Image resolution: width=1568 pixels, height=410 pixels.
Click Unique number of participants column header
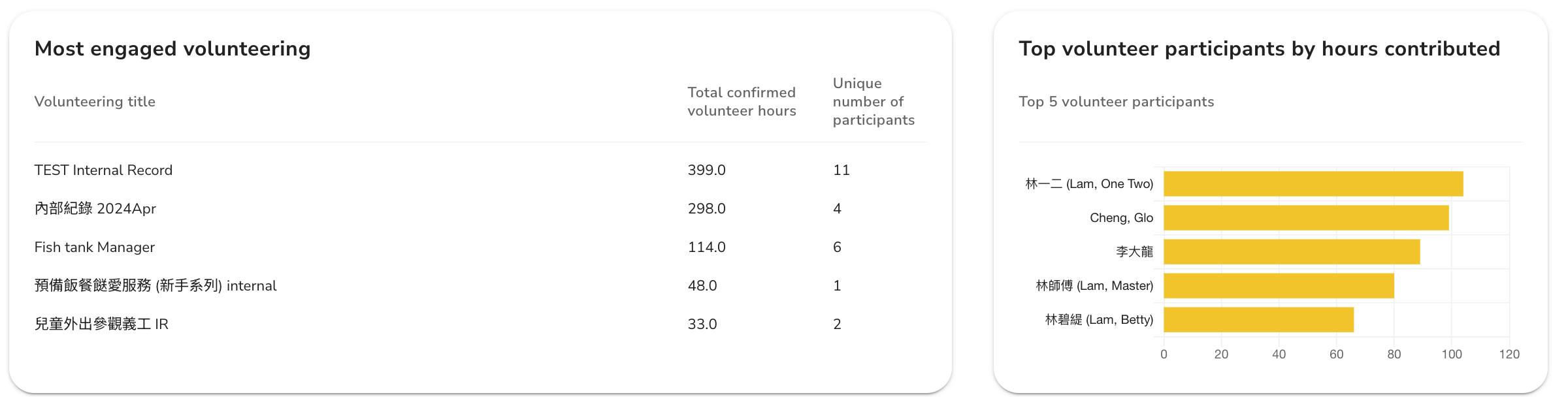coord(874,102)
